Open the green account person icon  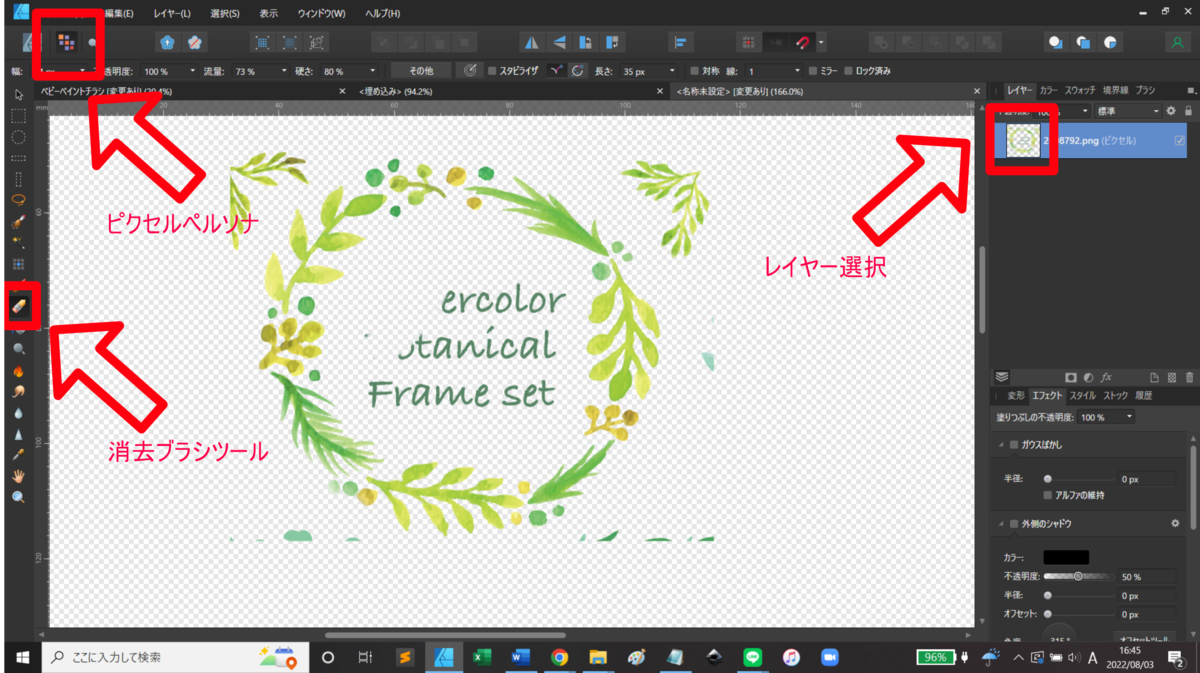tap(1177, 43)
